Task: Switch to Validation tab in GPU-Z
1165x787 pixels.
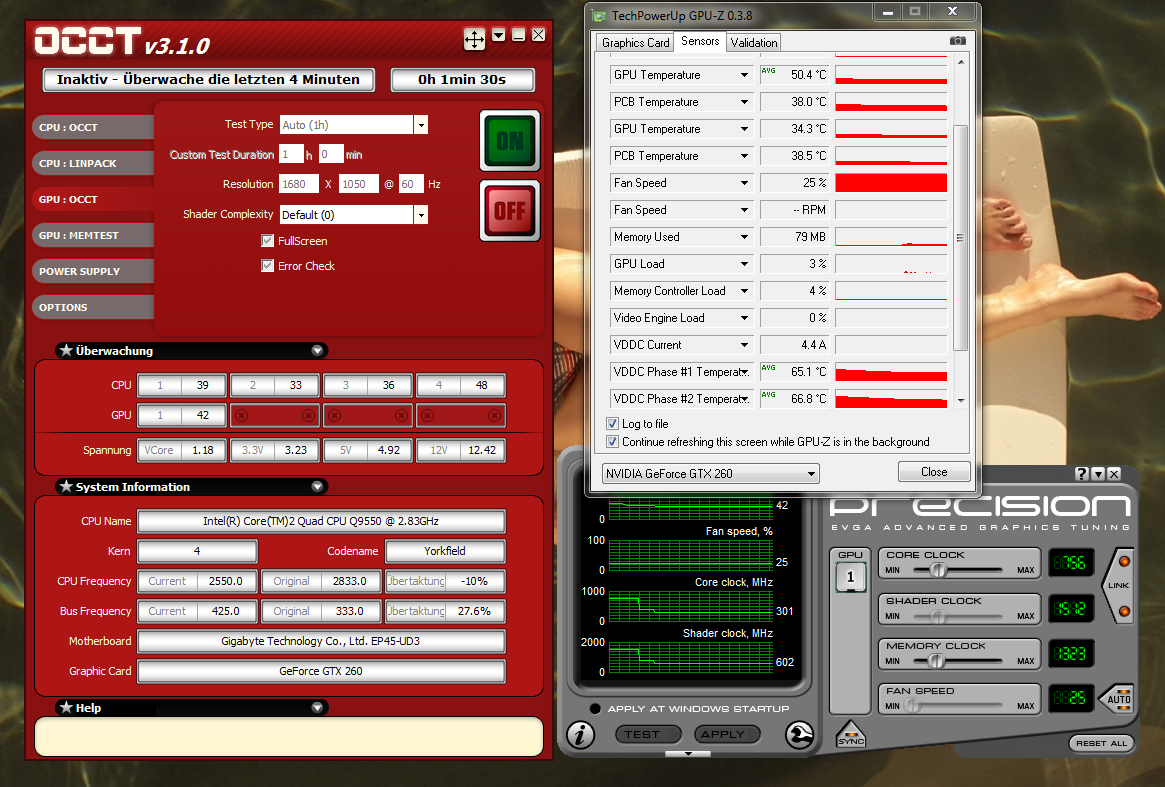Action: (x=753, y=42)
